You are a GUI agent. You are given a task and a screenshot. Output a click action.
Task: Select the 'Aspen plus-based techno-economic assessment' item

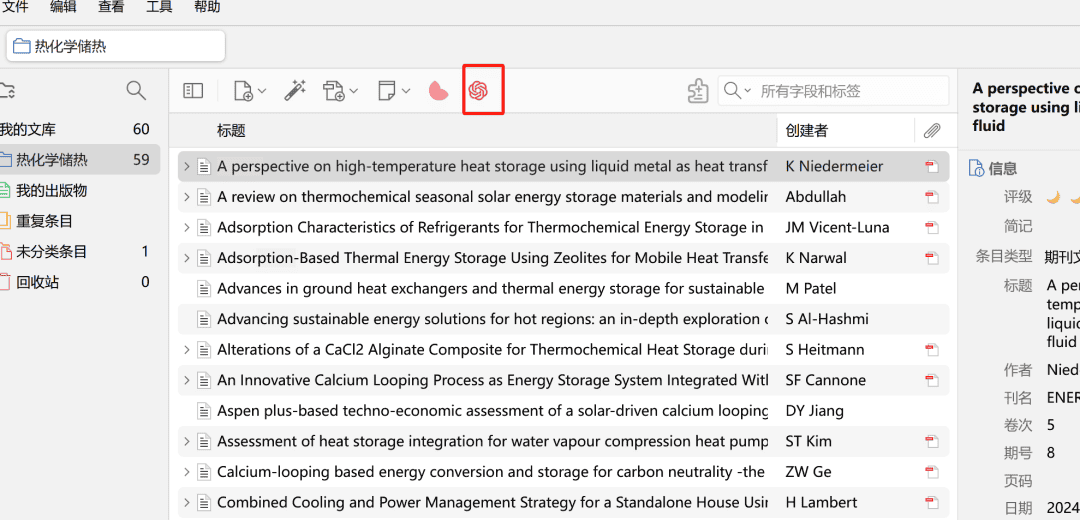tap(492, 411)
